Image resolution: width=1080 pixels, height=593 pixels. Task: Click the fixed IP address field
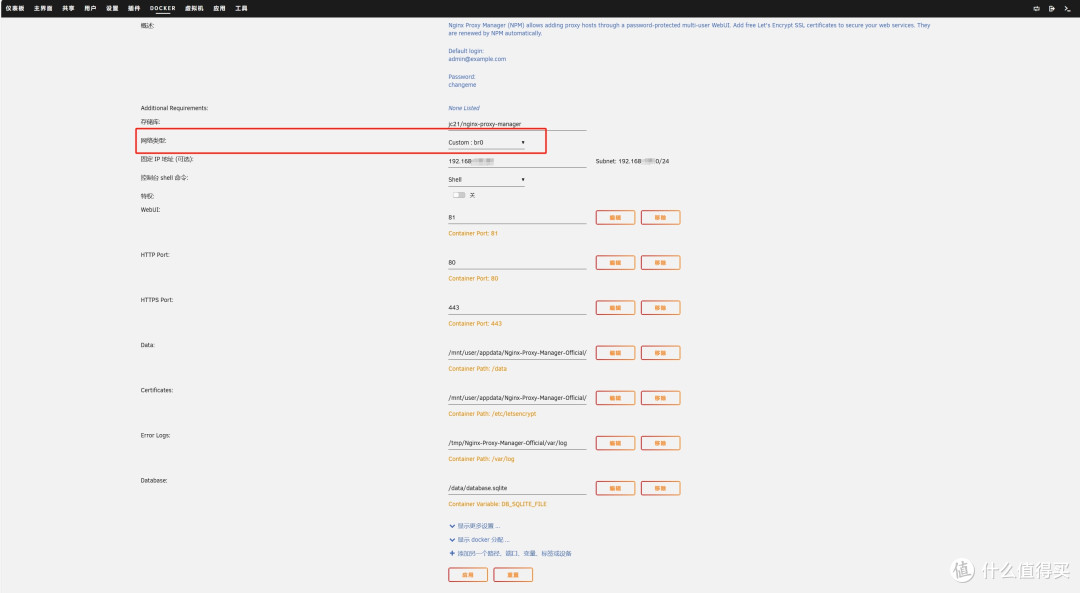click(517, 161)
